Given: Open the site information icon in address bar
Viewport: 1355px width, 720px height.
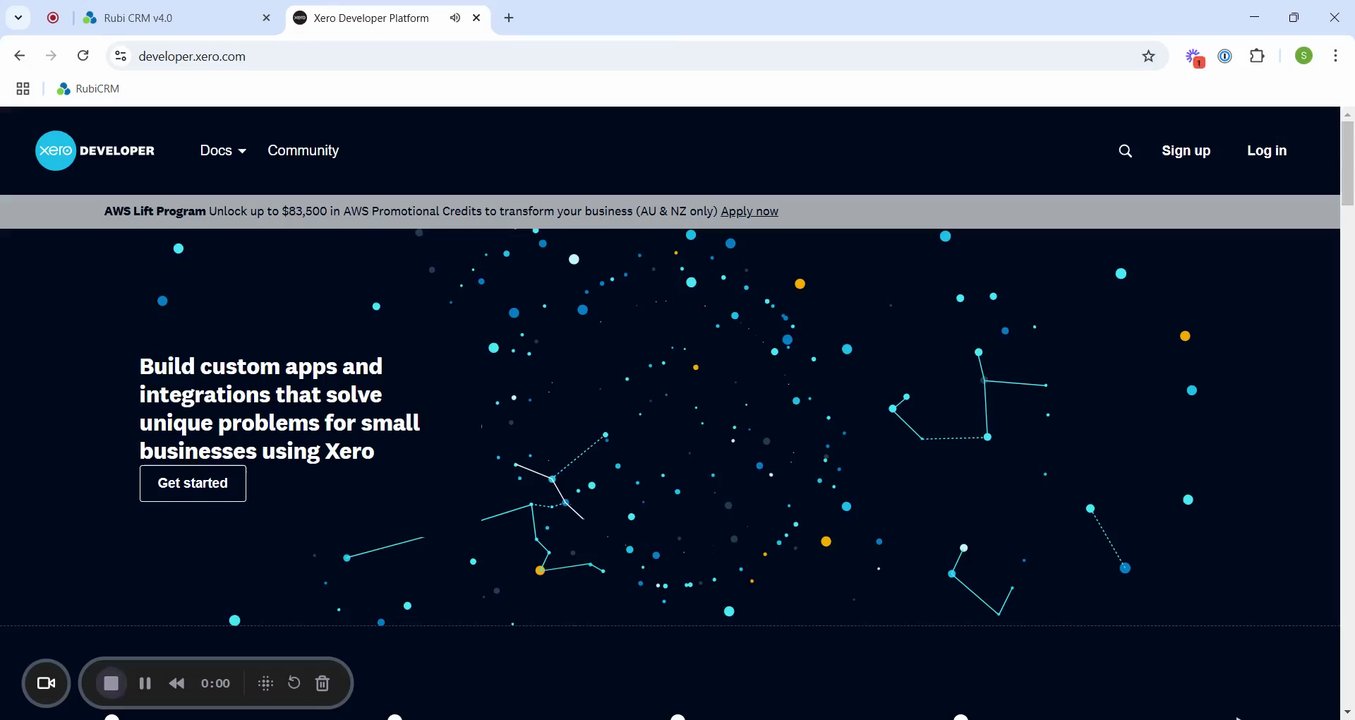Looking at the screenshot, I should coord(120,56).
